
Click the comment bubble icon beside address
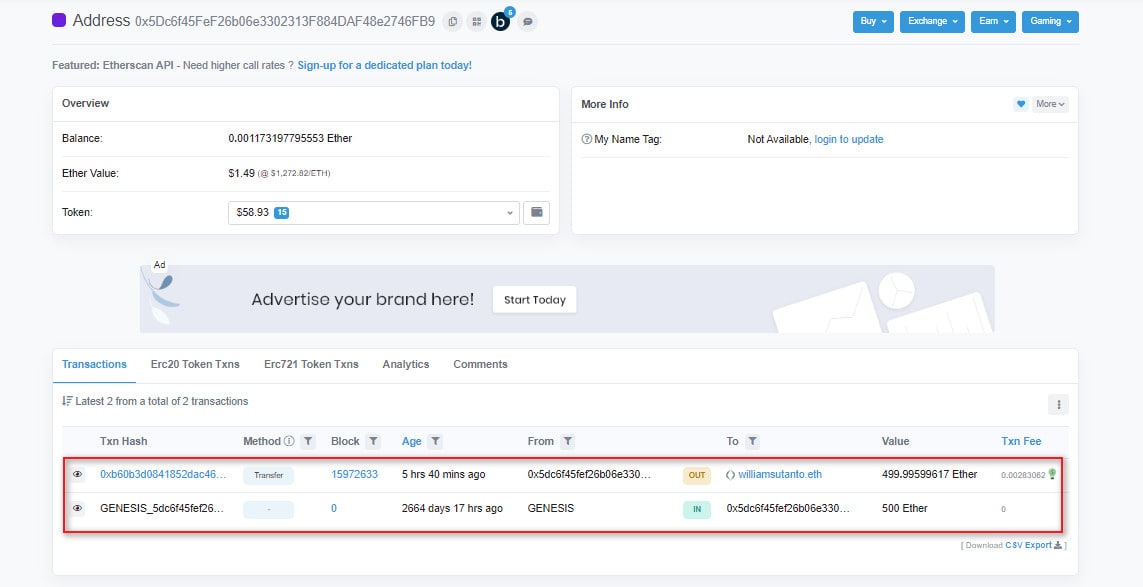pos(527,21)
